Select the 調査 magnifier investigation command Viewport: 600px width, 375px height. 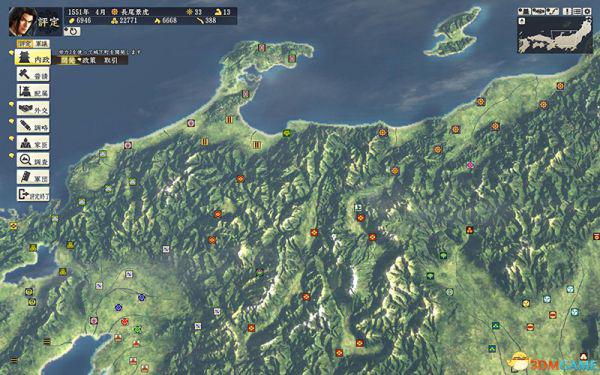(x=33, y=160)
